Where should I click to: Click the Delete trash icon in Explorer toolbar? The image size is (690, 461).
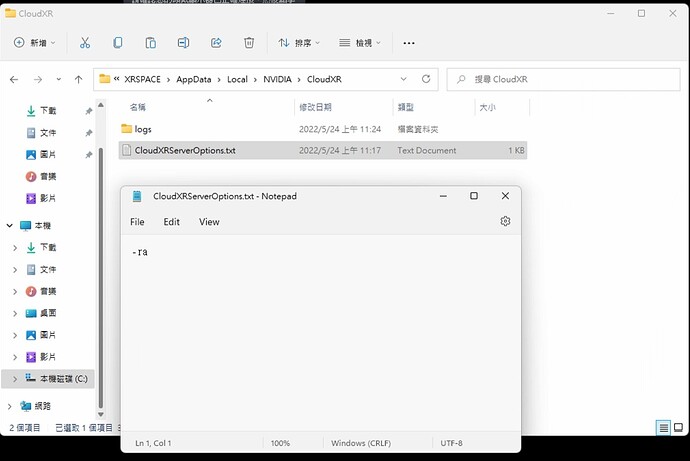pos(249,43)
